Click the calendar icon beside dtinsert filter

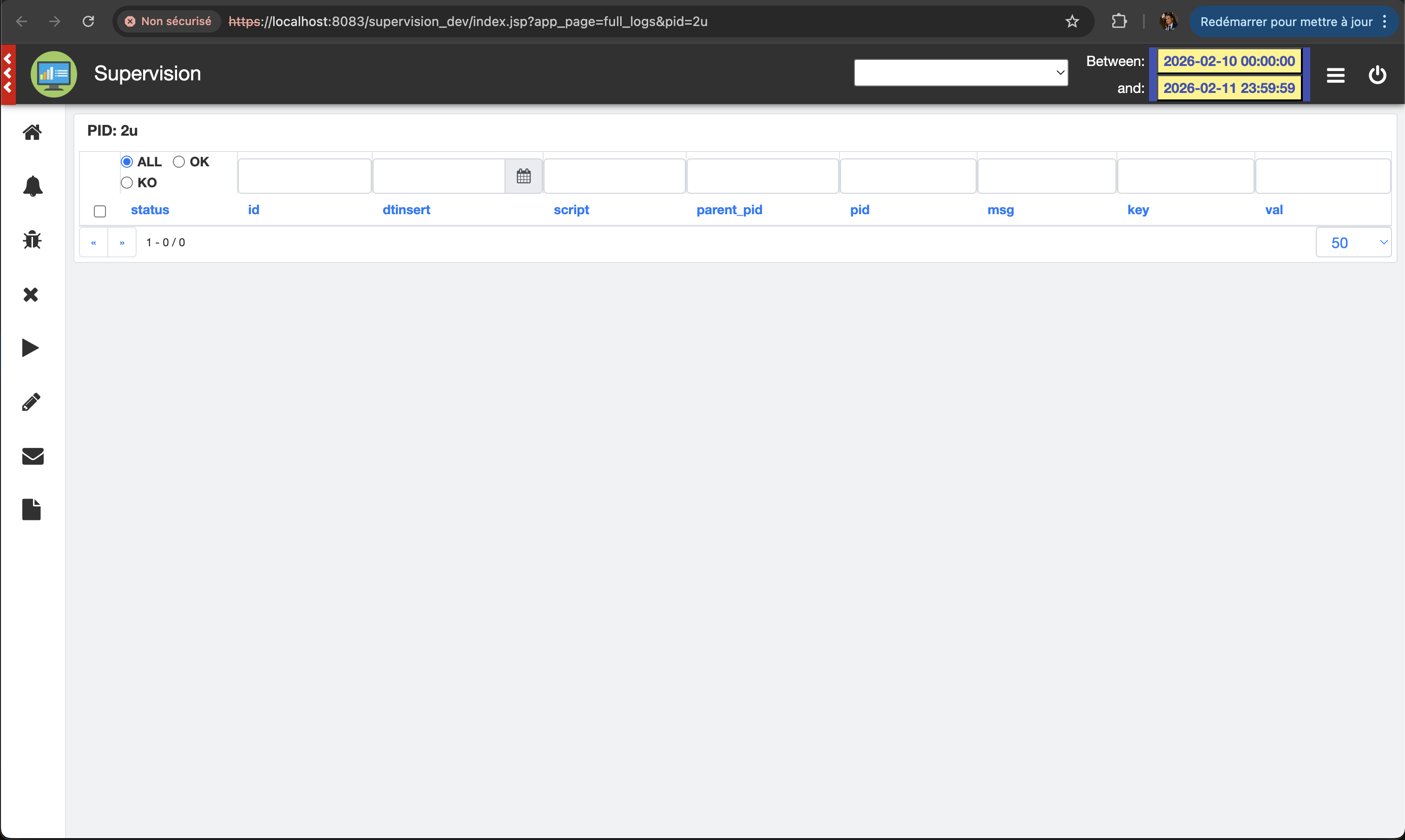coord(524,176)
